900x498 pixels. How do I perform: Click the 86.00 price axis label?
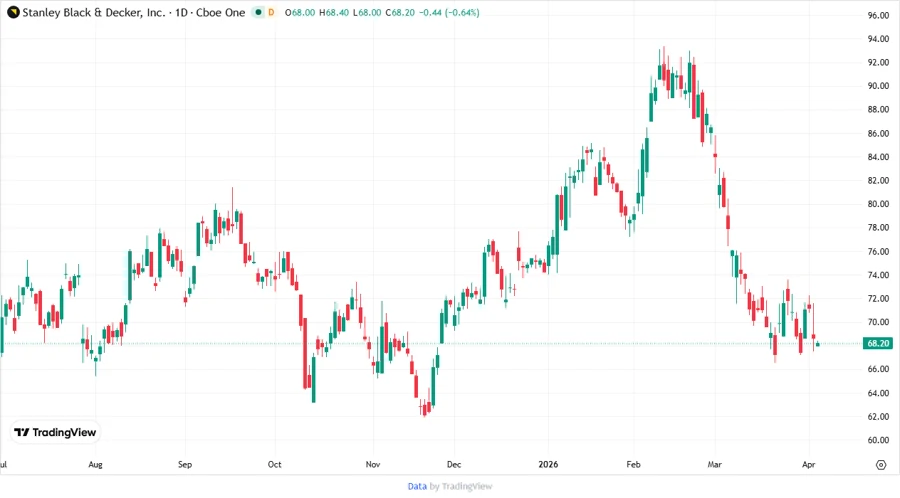878,134
